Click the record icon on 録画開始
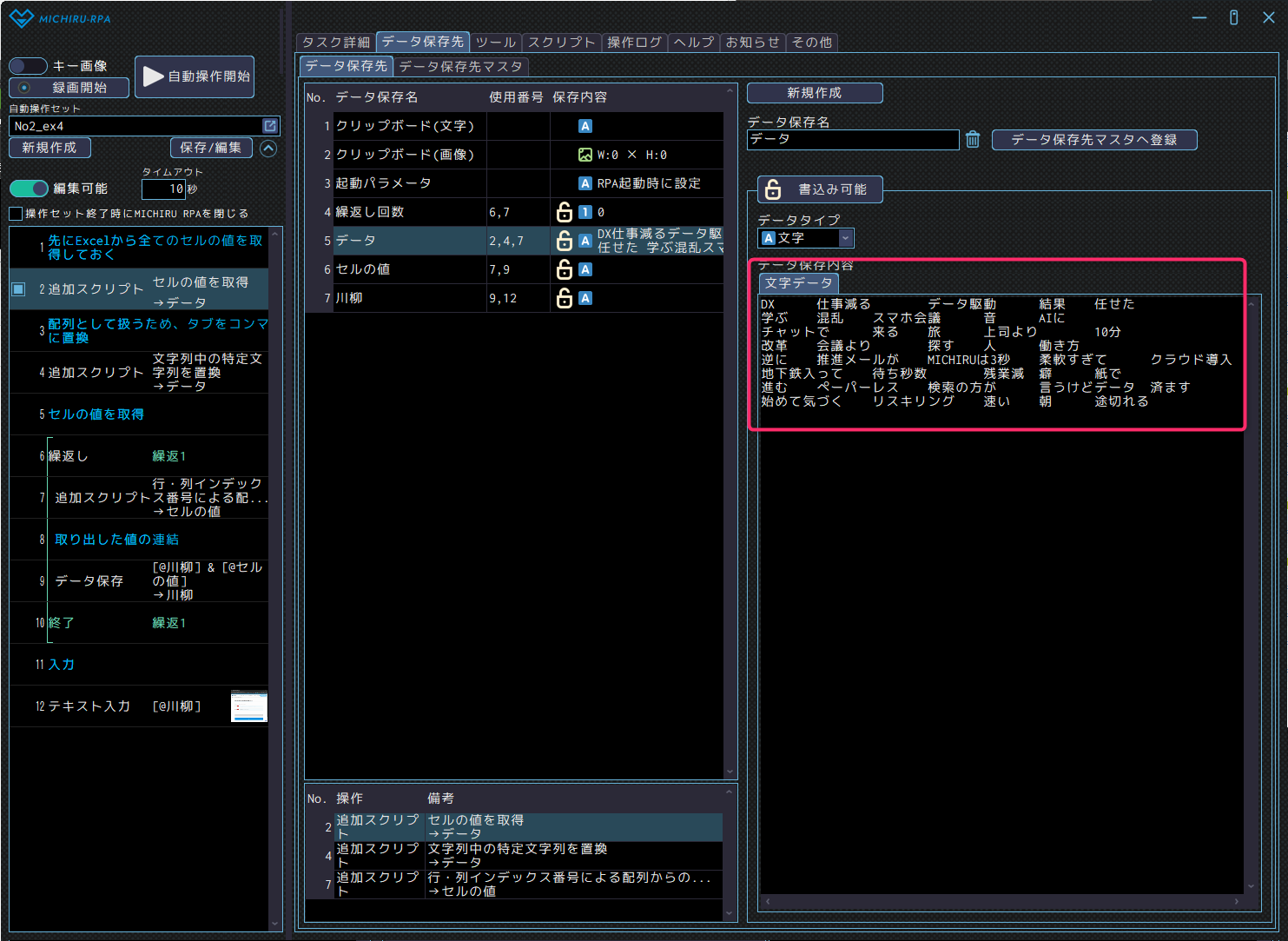 point(24,88)
